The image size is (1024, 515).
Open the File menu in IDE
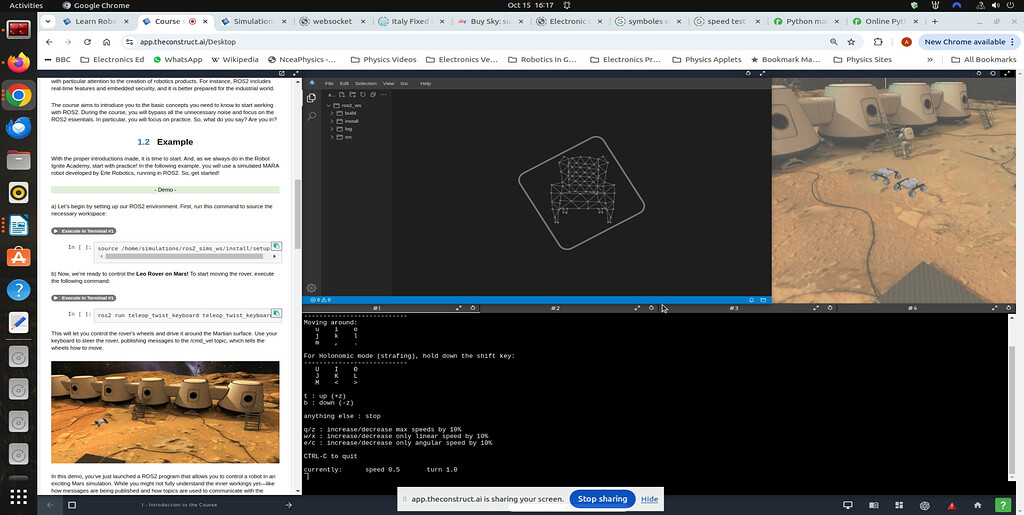coord(329,84)
